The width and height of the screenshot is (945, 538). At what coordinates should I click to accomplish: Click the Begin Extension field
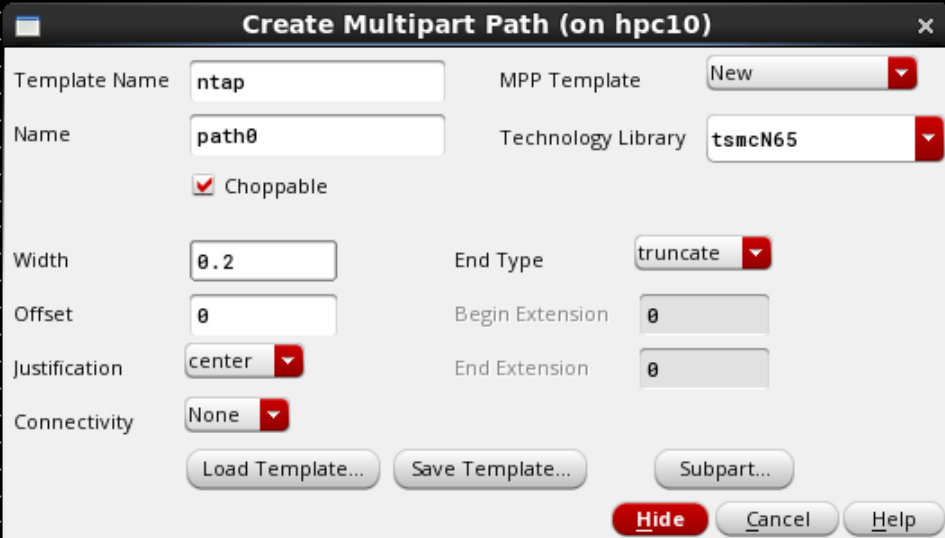click(704, 314)
